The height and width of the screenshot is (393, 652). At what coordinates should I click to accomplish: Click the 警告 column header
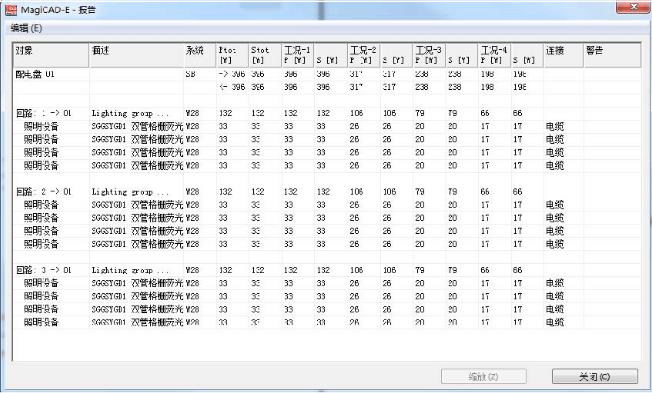coord(612,55)
